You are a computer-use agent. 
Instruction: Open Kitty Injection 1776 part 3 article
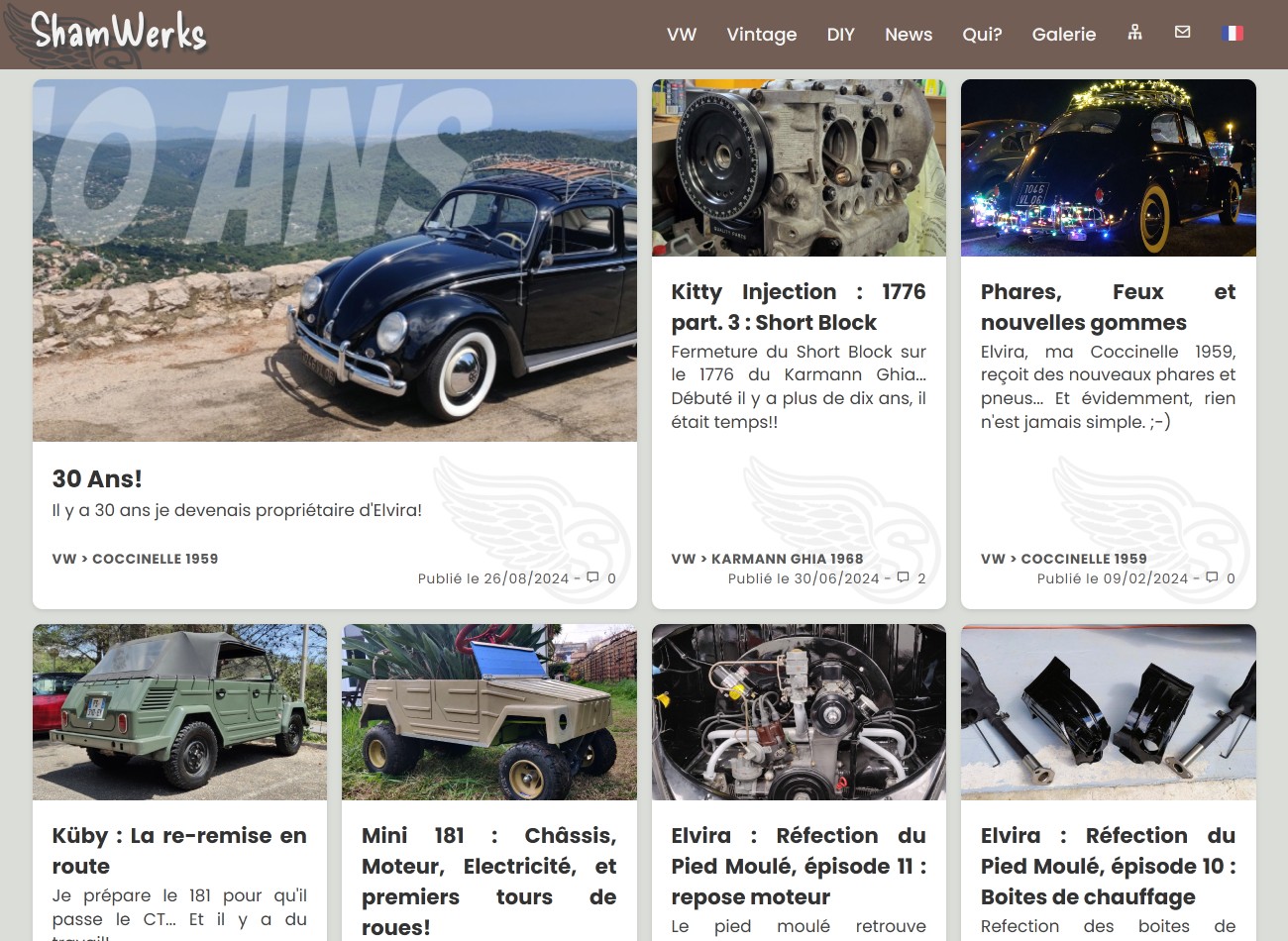(798, 307)
